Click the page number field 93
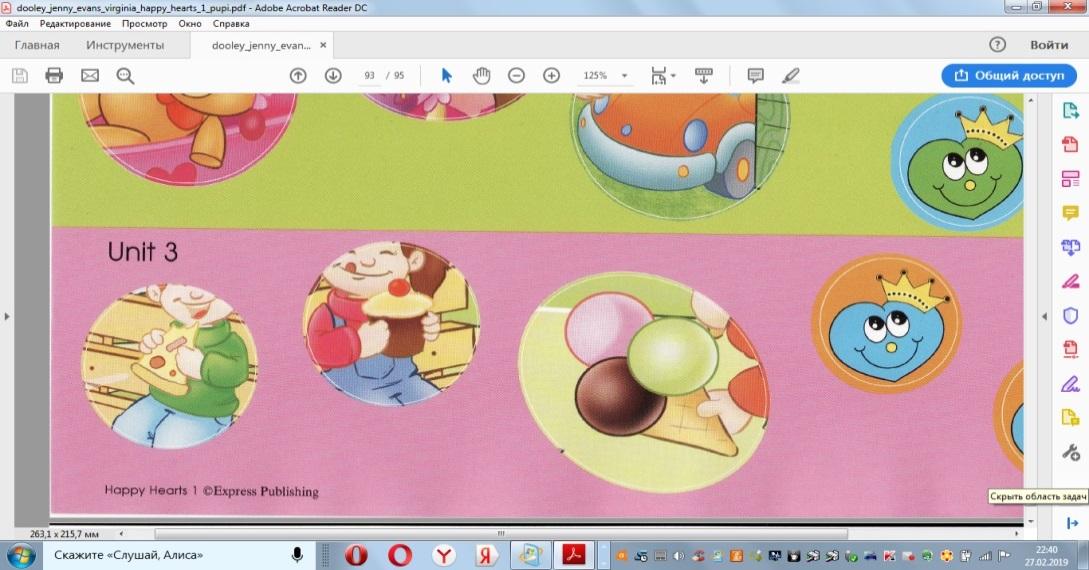 tap(369, 75)
